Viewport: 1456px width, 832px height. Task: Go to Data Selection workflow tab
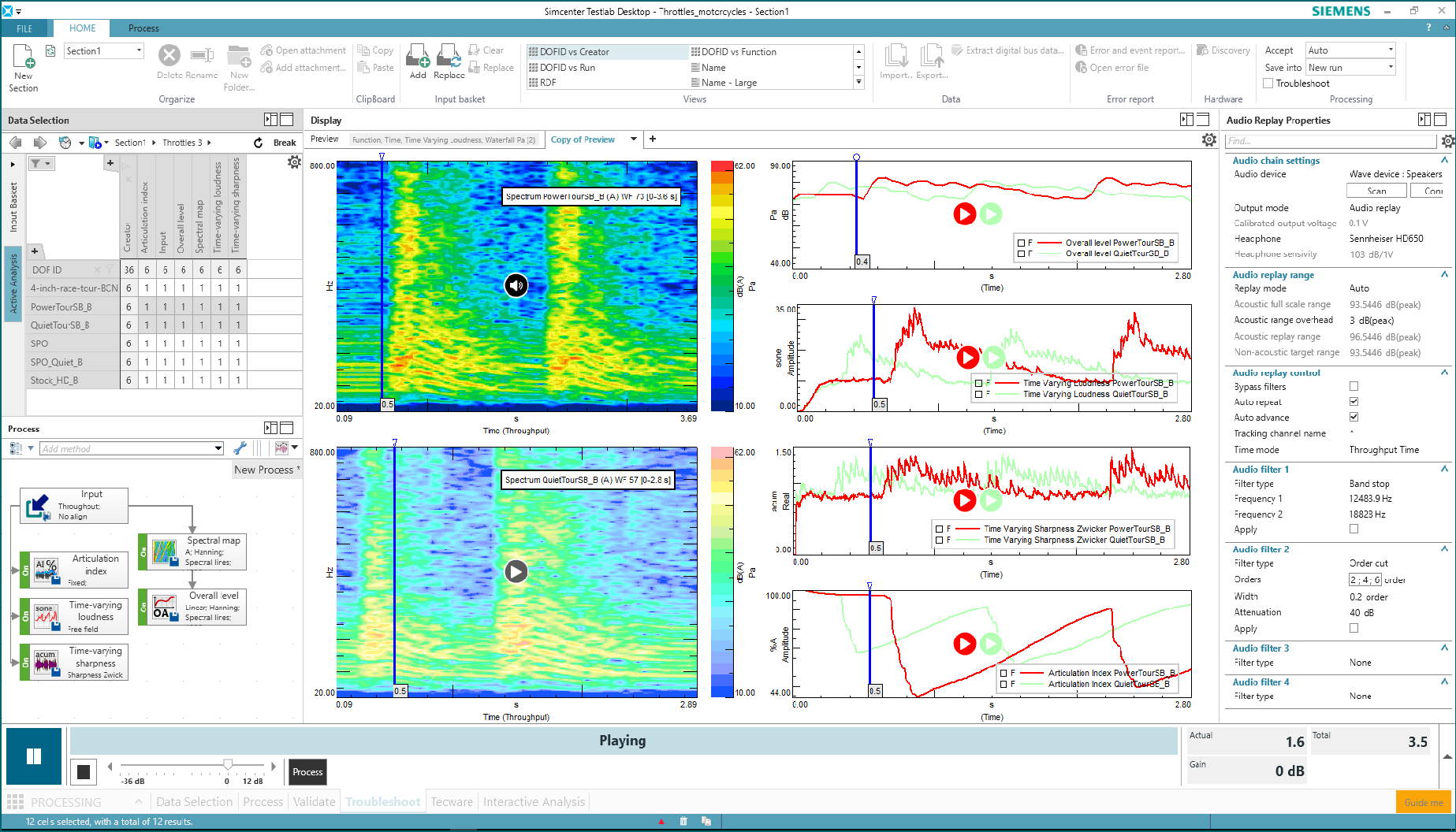coord(194,802)
